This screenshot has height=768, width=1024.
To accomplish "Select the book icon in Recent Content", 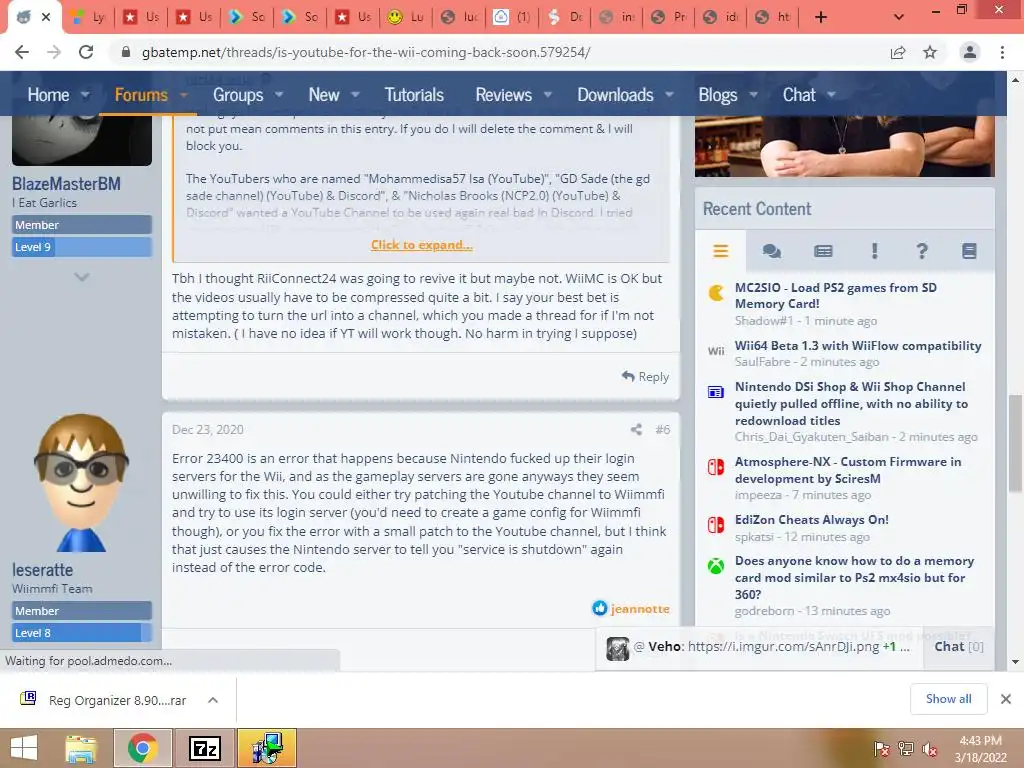I will pos(969,251).
